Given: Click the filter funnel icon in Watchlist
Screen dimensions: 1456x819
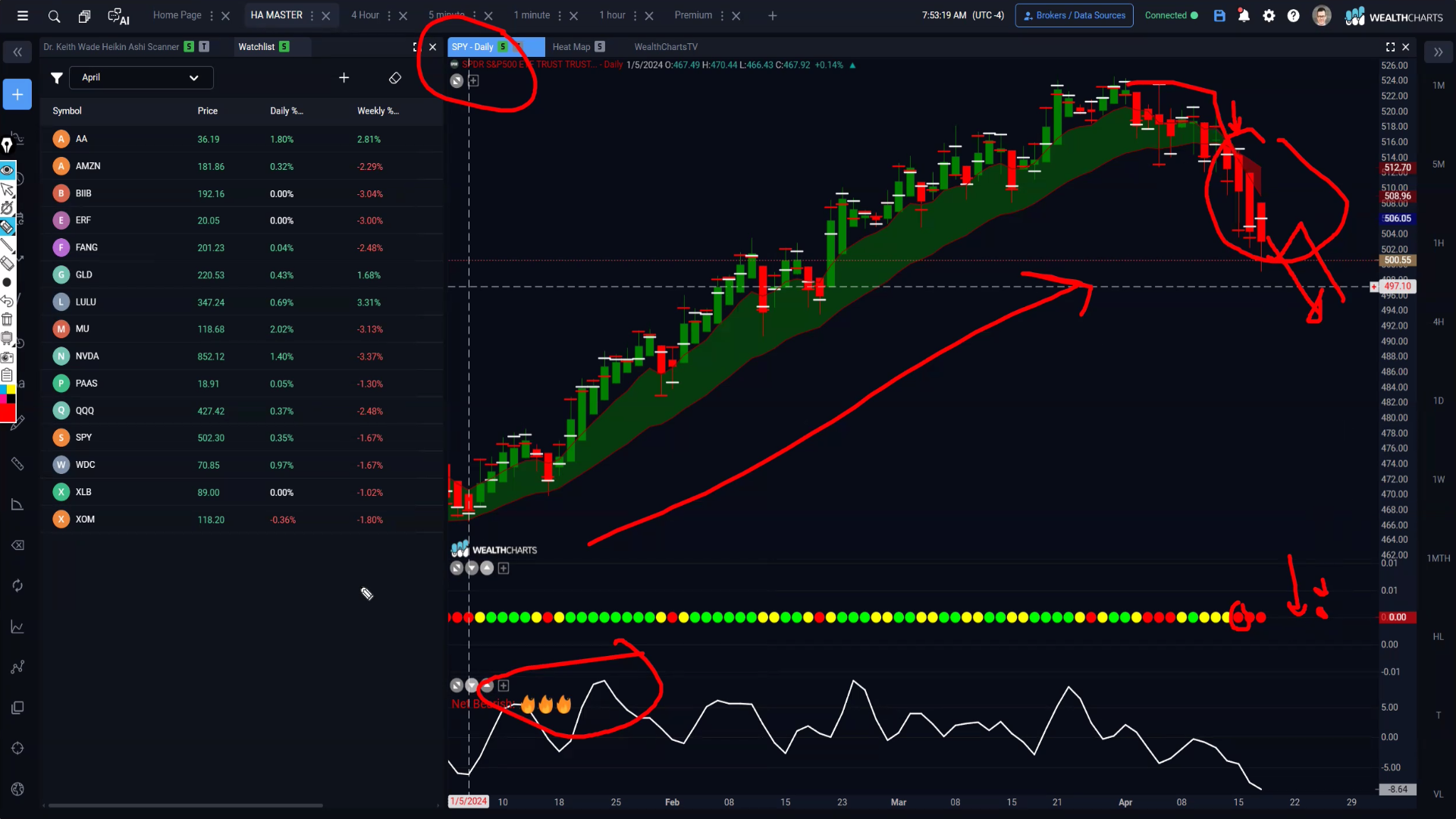Looking at the screenshot, I should pyautogui.click(x=57, y=77).
